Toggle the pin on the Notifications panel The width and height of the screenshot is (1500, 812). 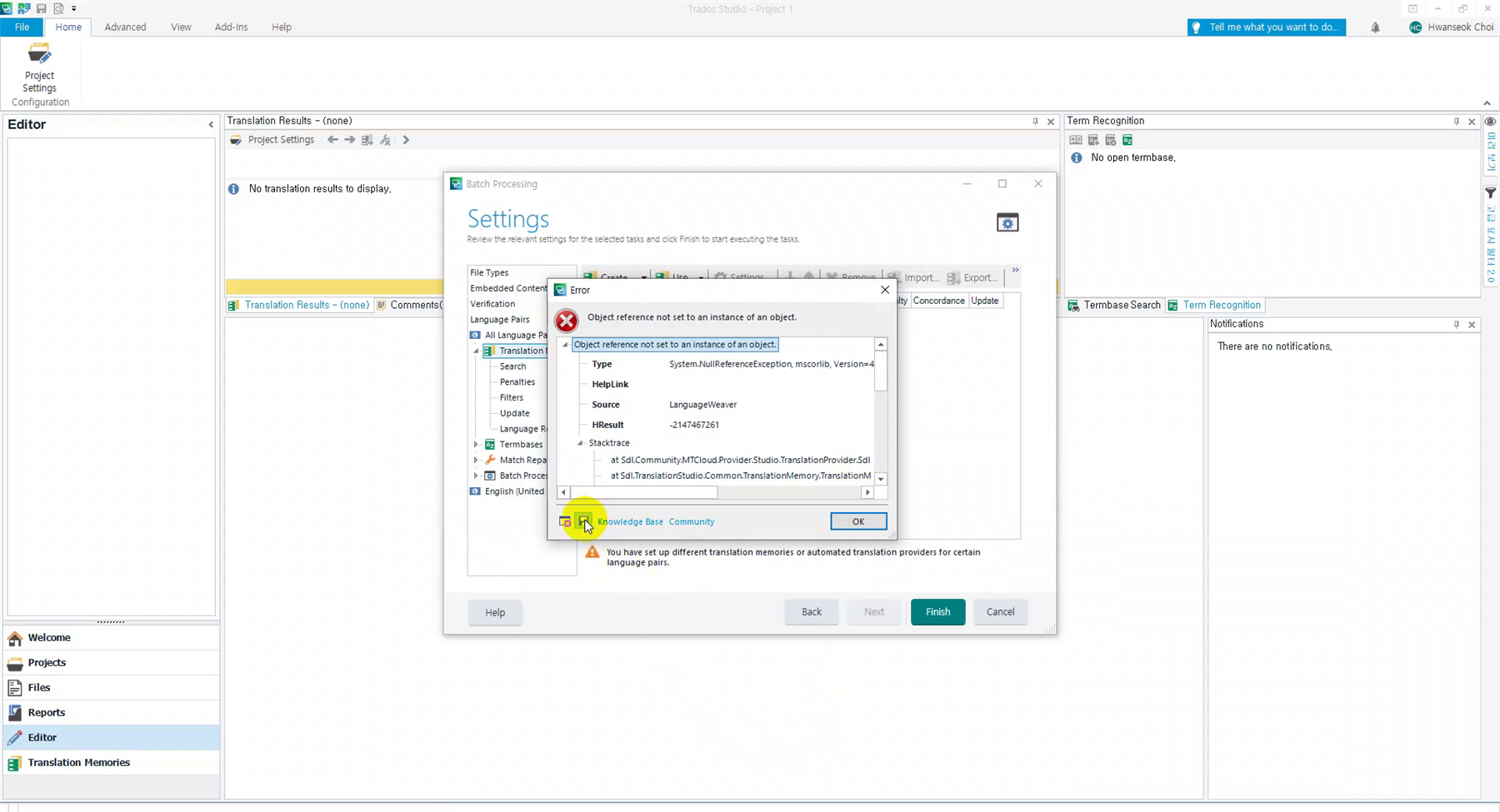1456,324
